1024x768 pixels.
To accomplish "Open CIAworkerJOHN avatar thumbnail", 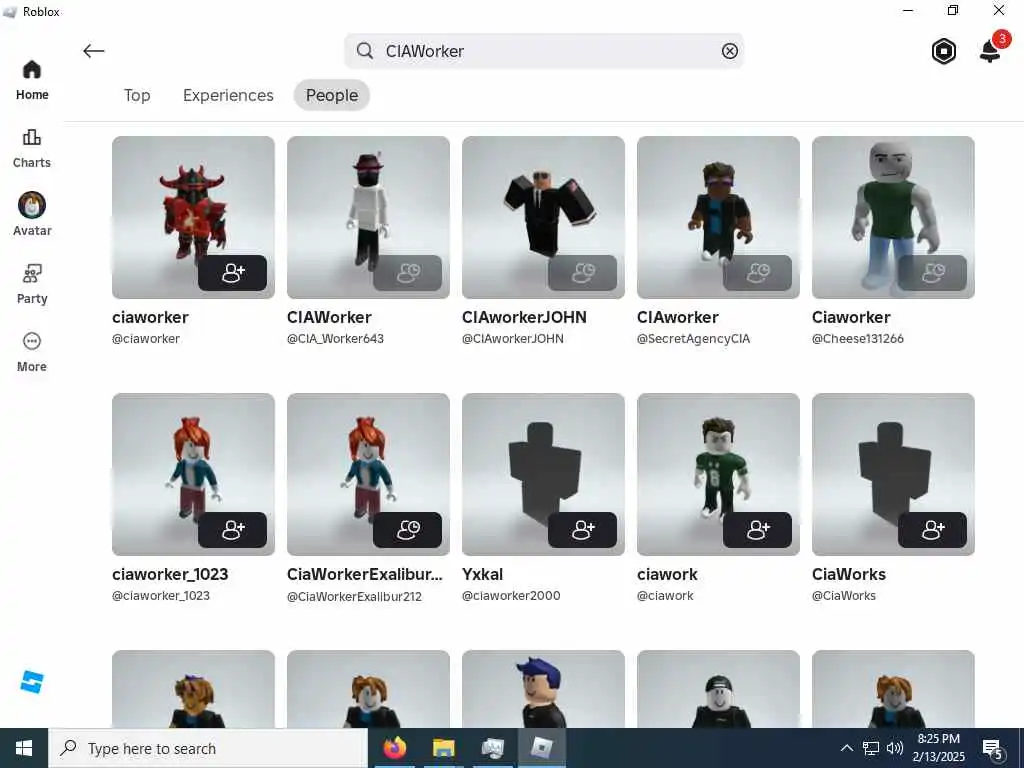I will pos(543,217).
